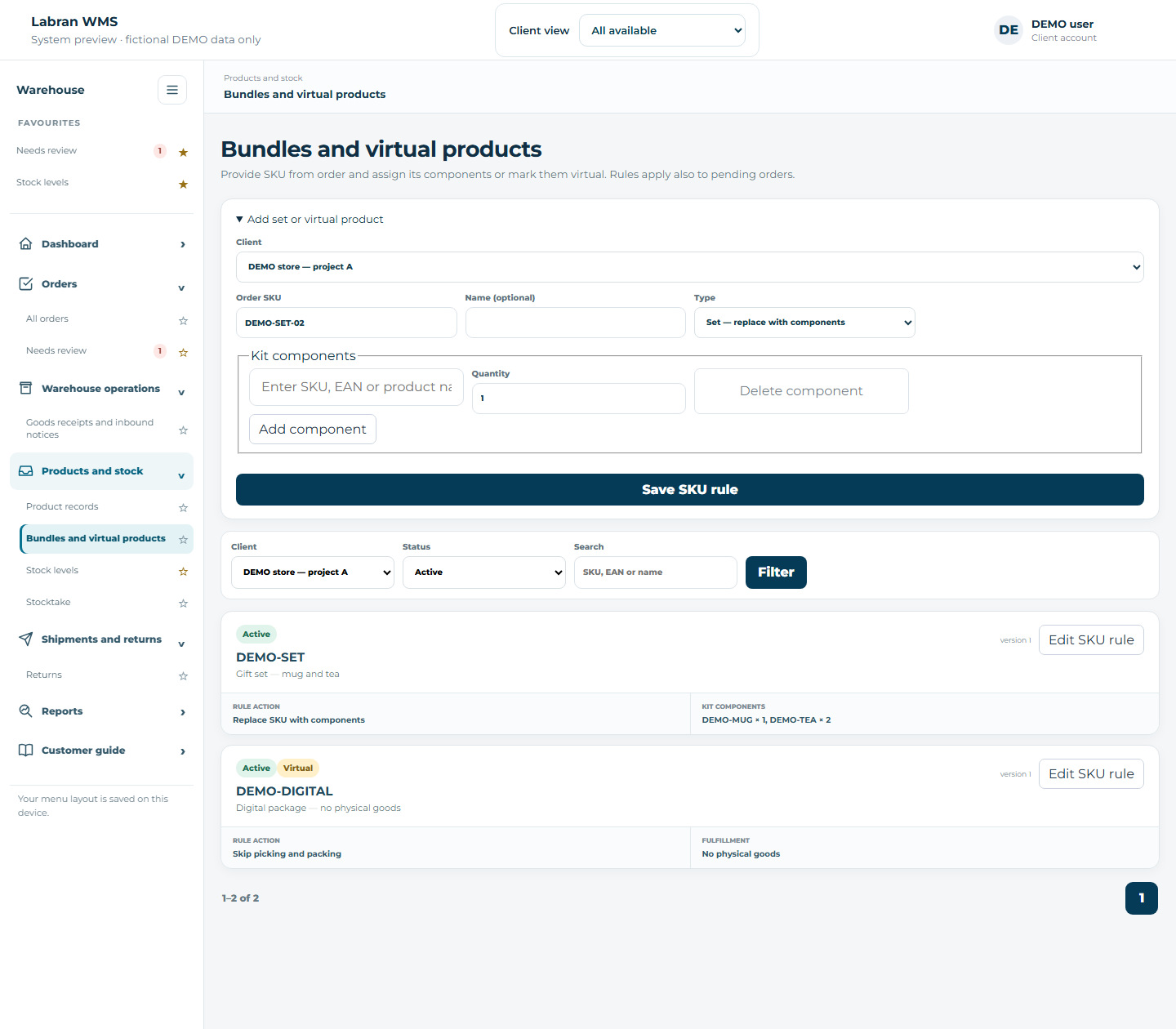
Task: Click the Warehouse operations archive icon
Action: click(x=26, y=388)
